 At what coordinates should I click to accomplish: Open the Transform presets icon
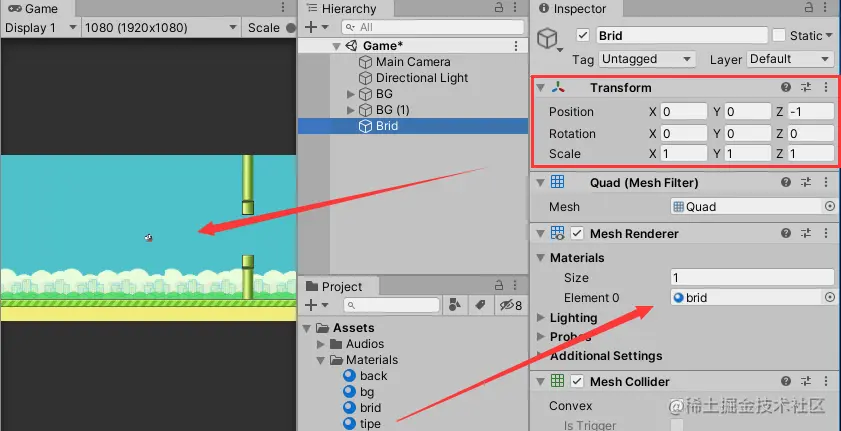(x=806, y=87)
